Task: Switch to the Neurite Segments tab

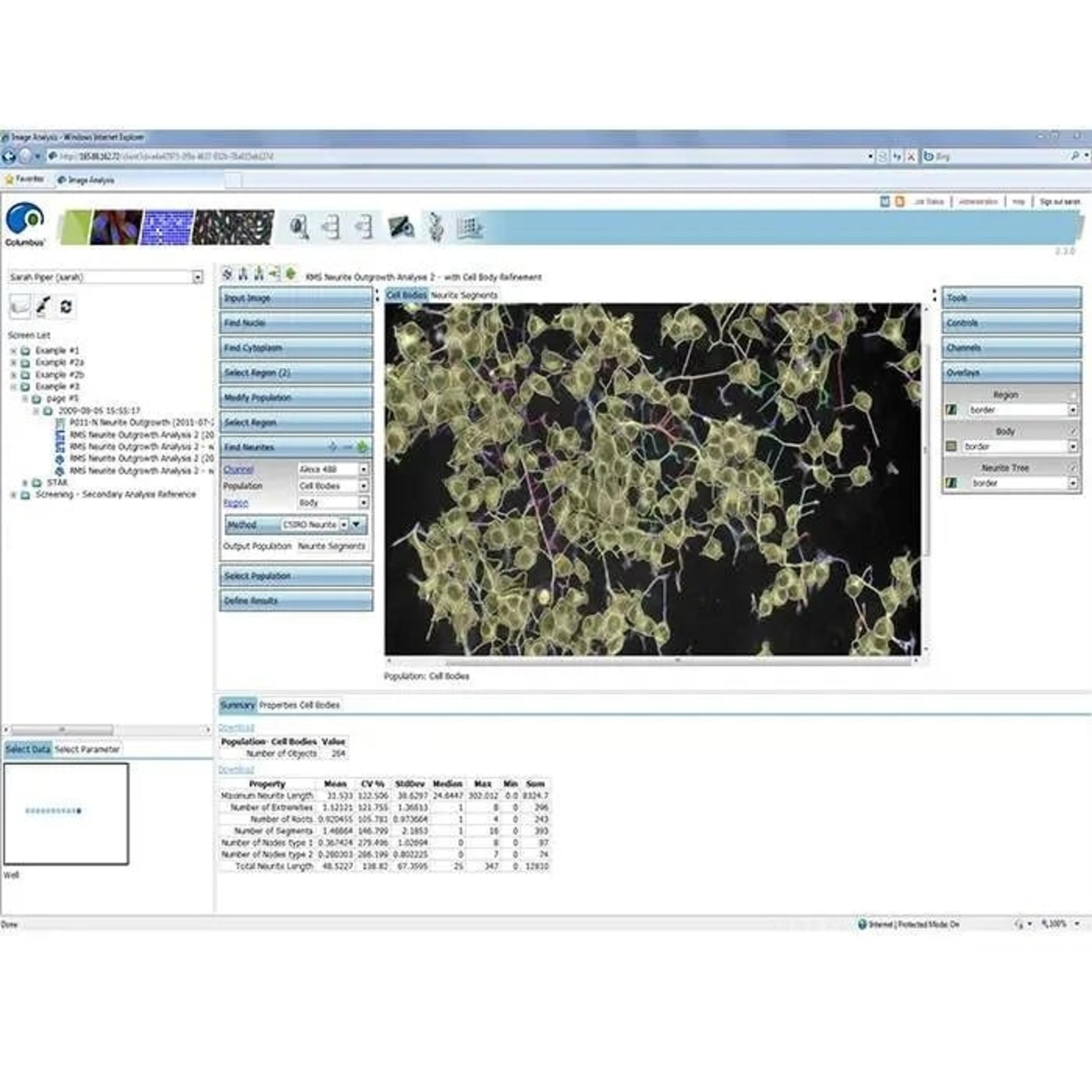Action: pos(464,295)
